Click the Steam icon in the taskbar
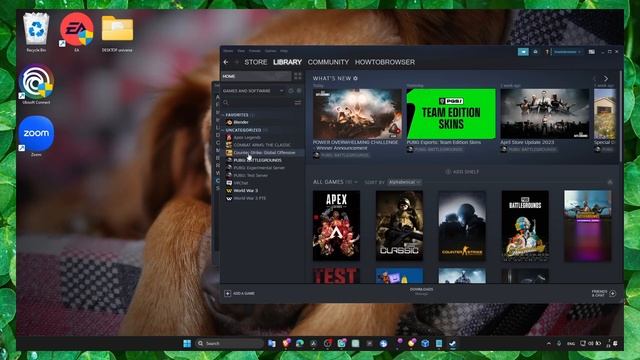The width and height of the screenshot is (640, 360). pos(452,343)
